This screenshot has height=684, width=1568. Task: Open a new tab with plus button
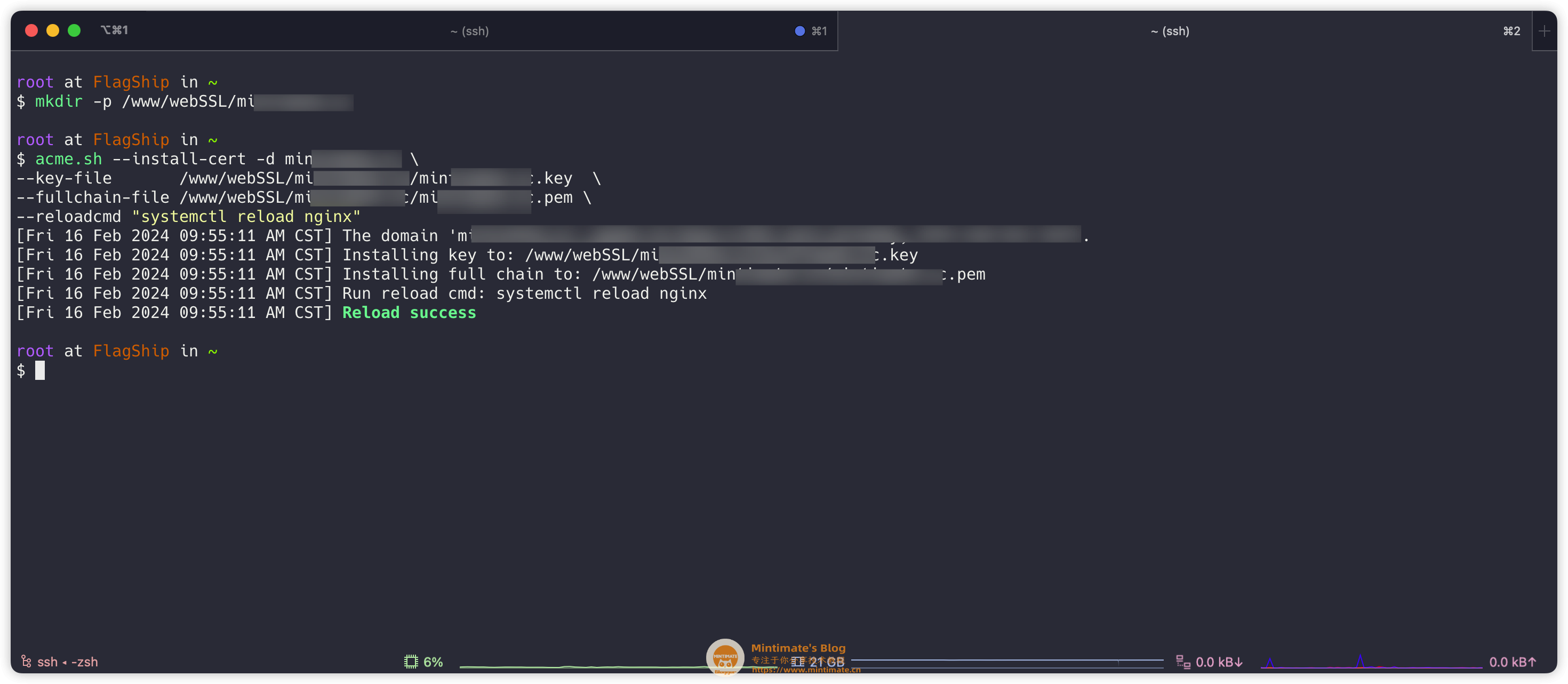coord(1544,31)
